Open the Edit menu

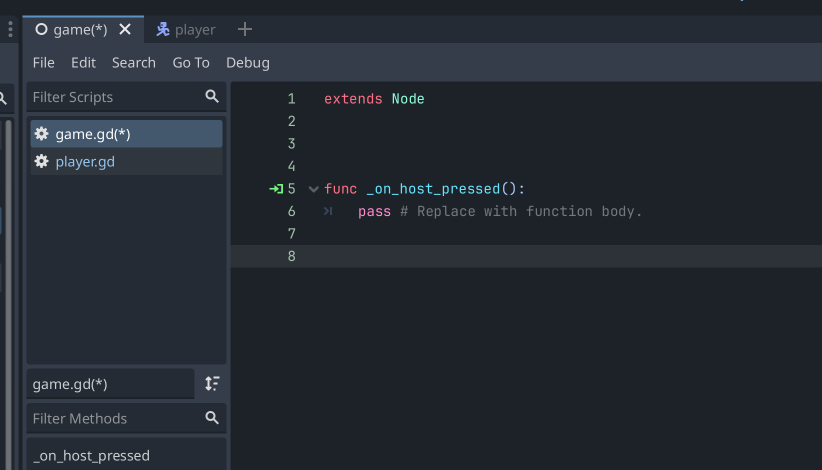pyautogui.click(x=83, y=63)
